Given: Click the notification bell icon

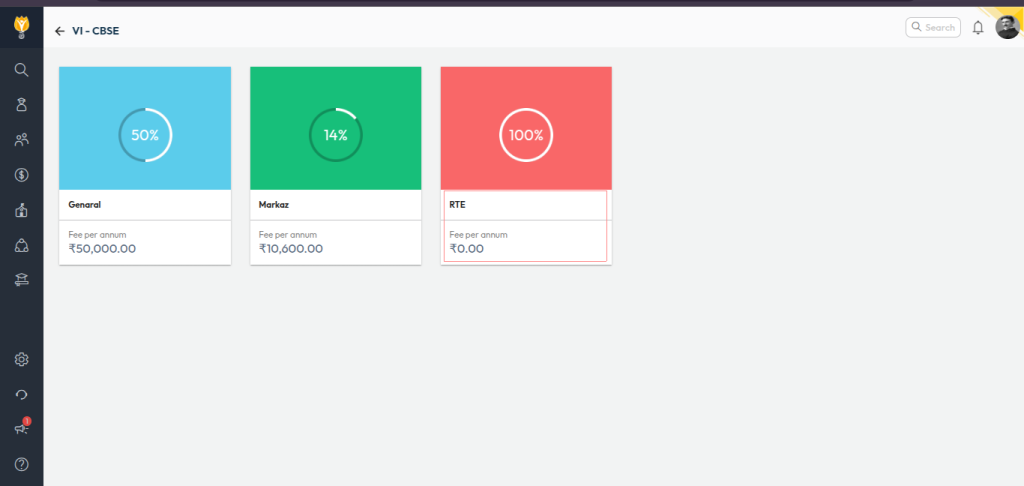Looking at the screenshot, I should [x=978, y=28].
